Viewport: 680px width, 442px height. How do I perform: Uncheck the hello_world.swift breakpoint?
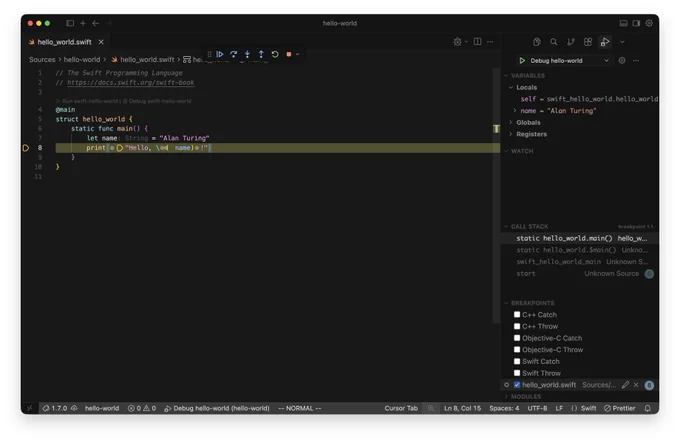pyautogui.click(x=517, y=385)
